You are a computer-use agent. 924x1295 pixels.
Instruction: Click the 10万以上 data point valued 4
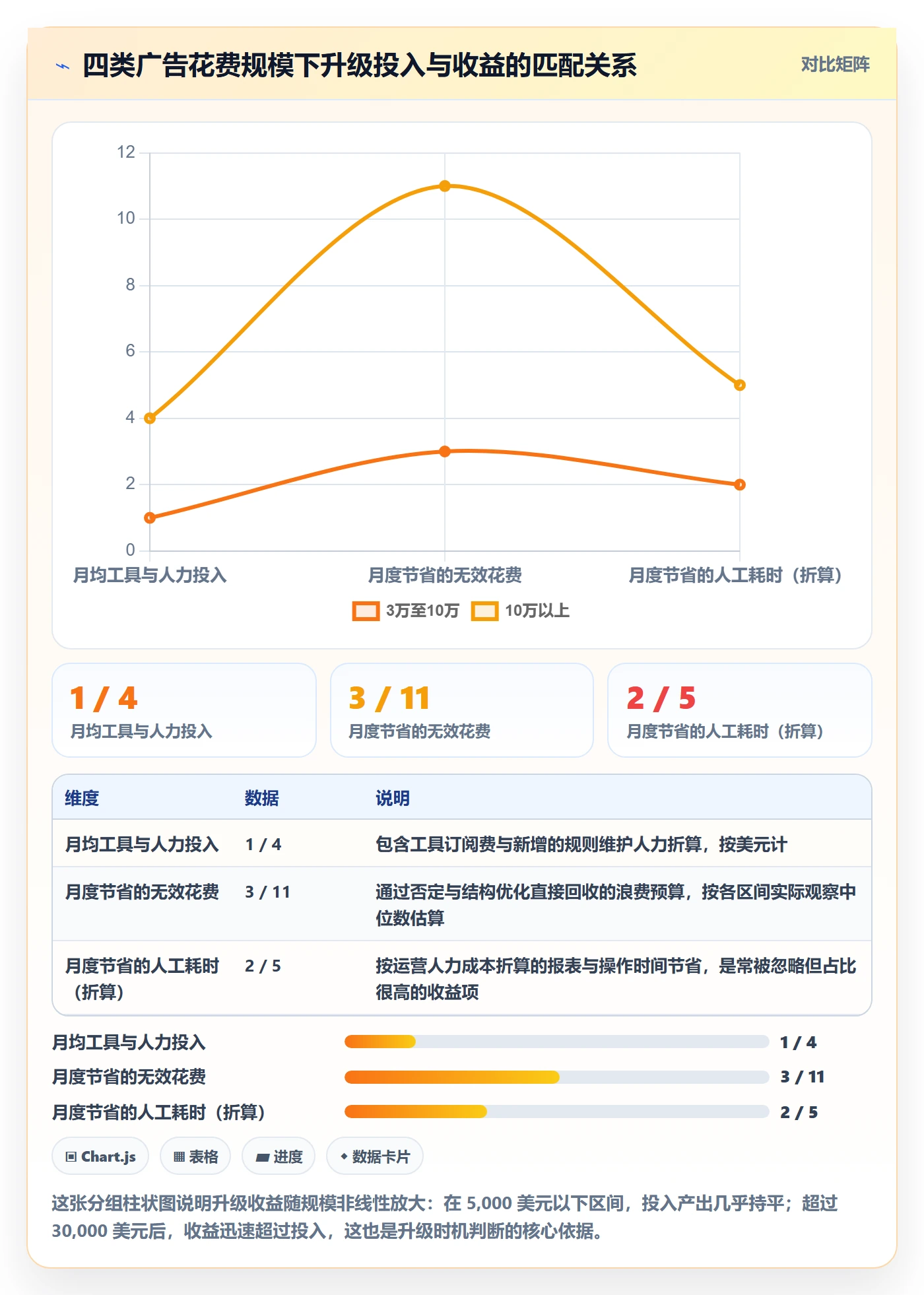[x=150, y=418]
